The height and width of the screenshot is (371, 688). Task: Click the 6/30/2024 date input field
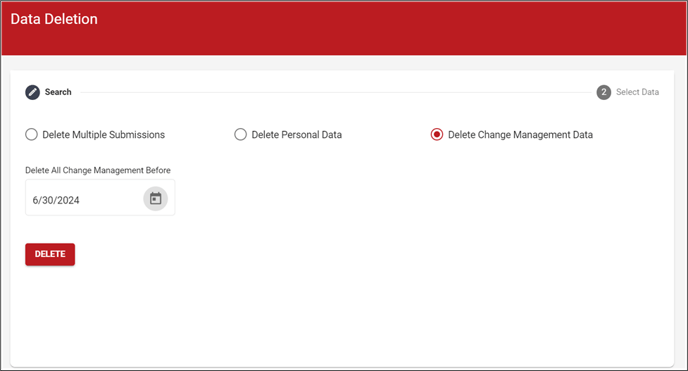tap(100, 197)
